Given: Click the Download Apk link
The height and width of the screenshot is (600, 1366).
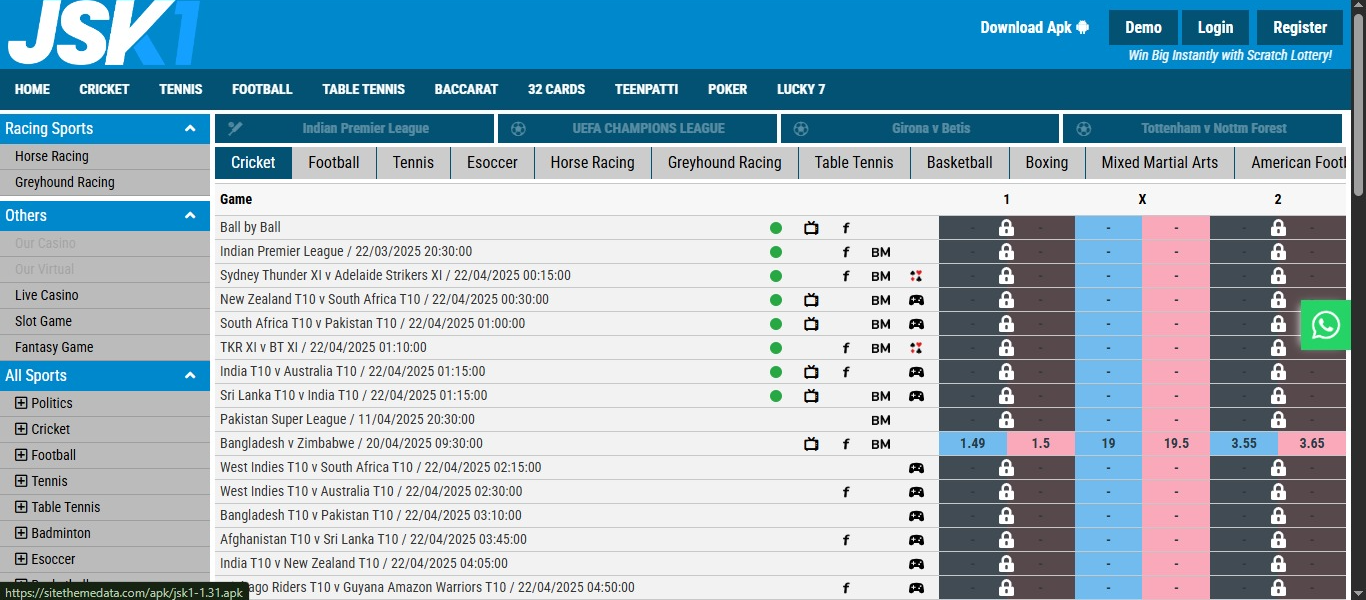Looking at the screenshot, I should click(1034, 27).
